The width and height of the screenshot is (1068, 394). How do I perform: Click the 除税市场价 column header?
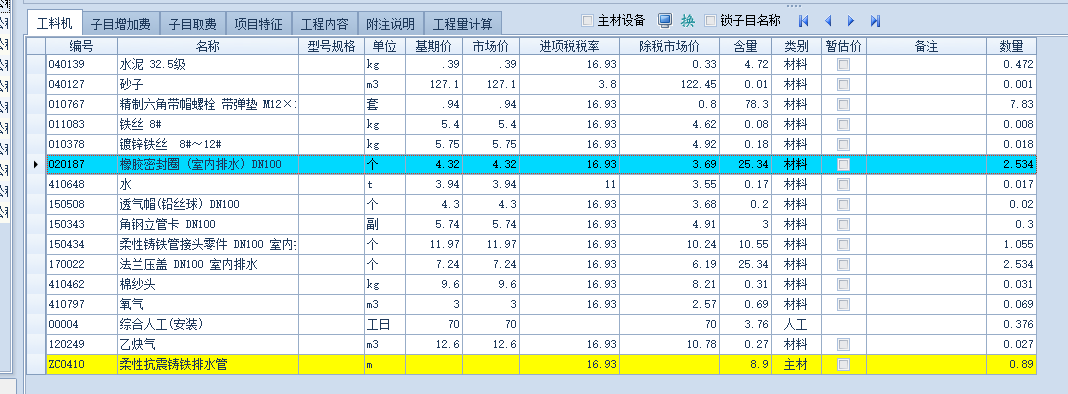click(670, 46)
